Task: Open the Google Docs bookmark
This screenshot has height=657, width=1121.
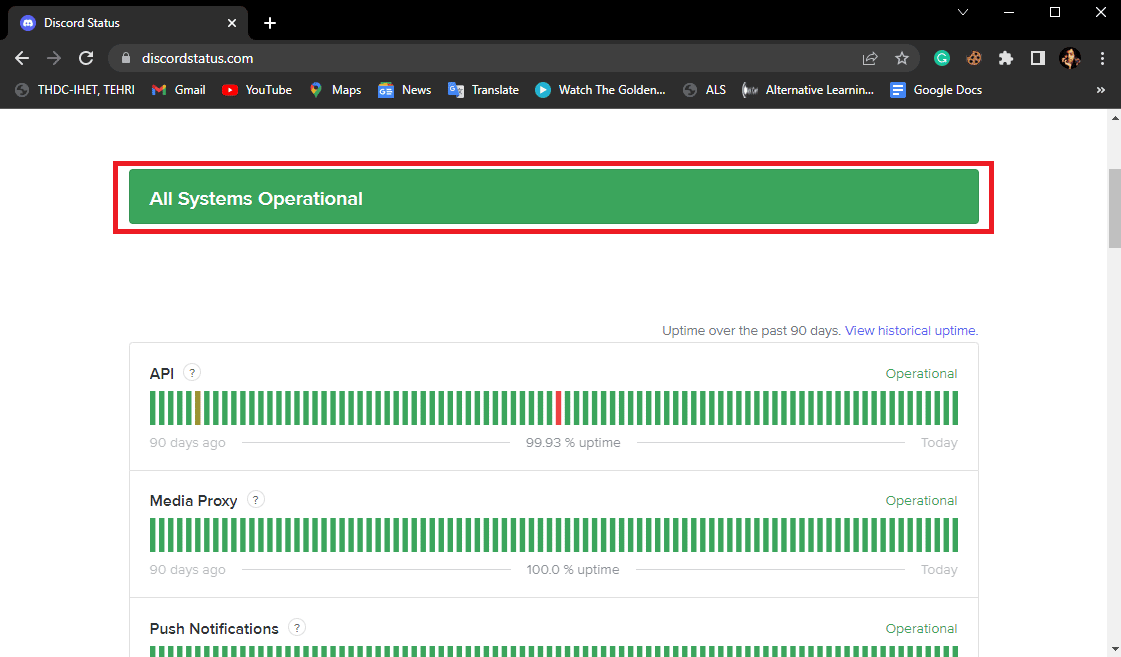Action: click(x=936, y=90)
